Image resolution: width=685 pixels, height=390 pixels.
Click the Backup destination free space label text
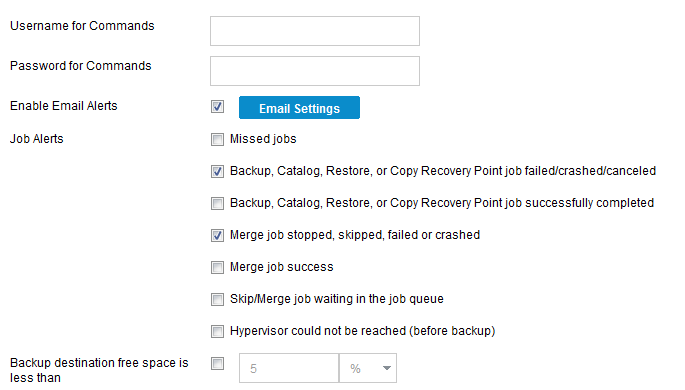(x=99, y=370)
